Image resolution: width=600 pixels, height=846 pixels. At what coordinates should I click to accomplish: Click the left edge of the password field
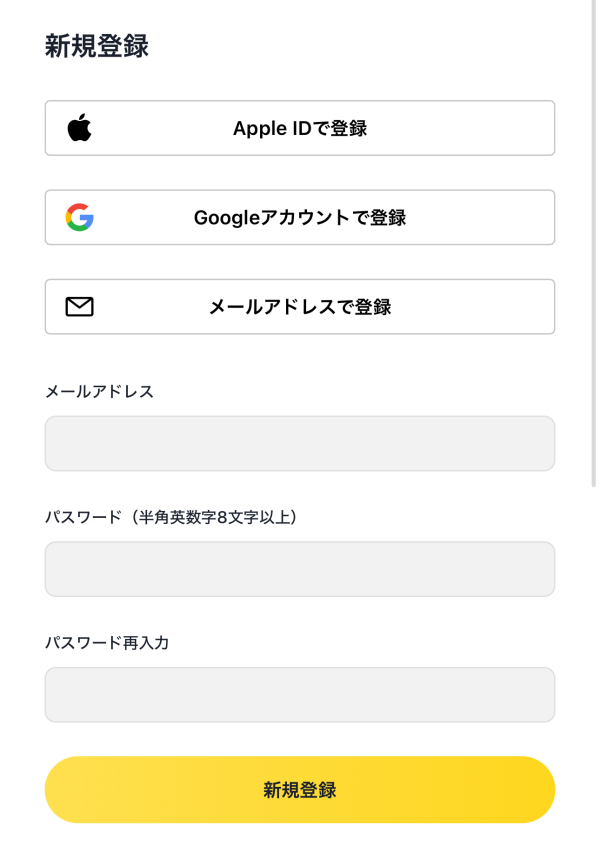tap(60, 569)
